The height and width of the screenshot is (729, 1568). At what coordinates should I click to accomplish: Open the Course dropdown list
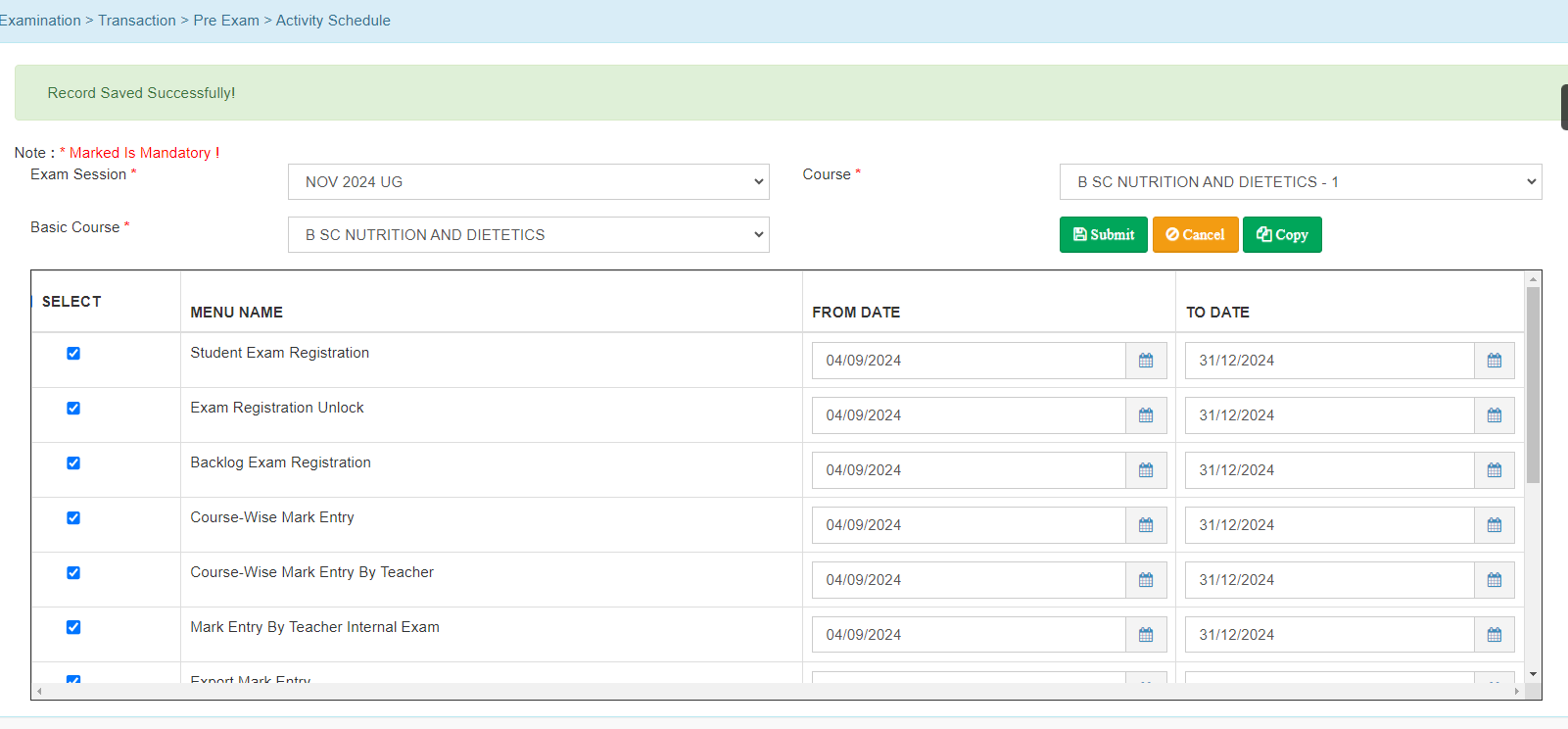1300,182
